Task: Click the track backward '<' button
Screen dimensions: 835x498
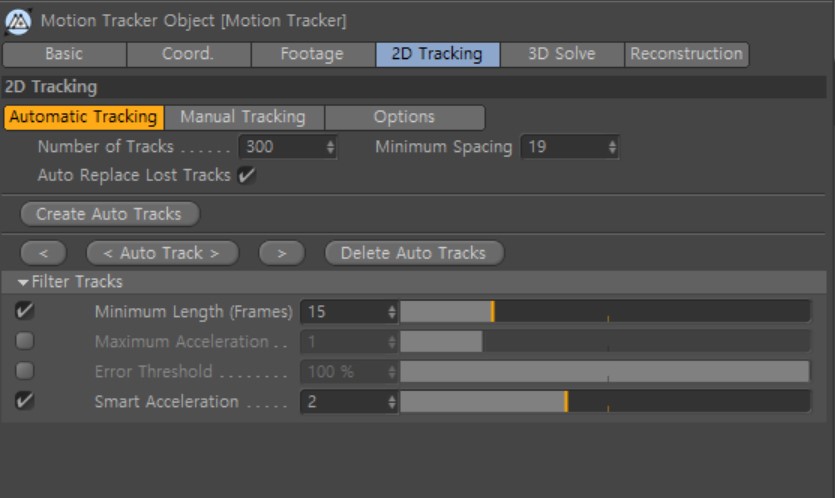Action: tap(44, 254)
